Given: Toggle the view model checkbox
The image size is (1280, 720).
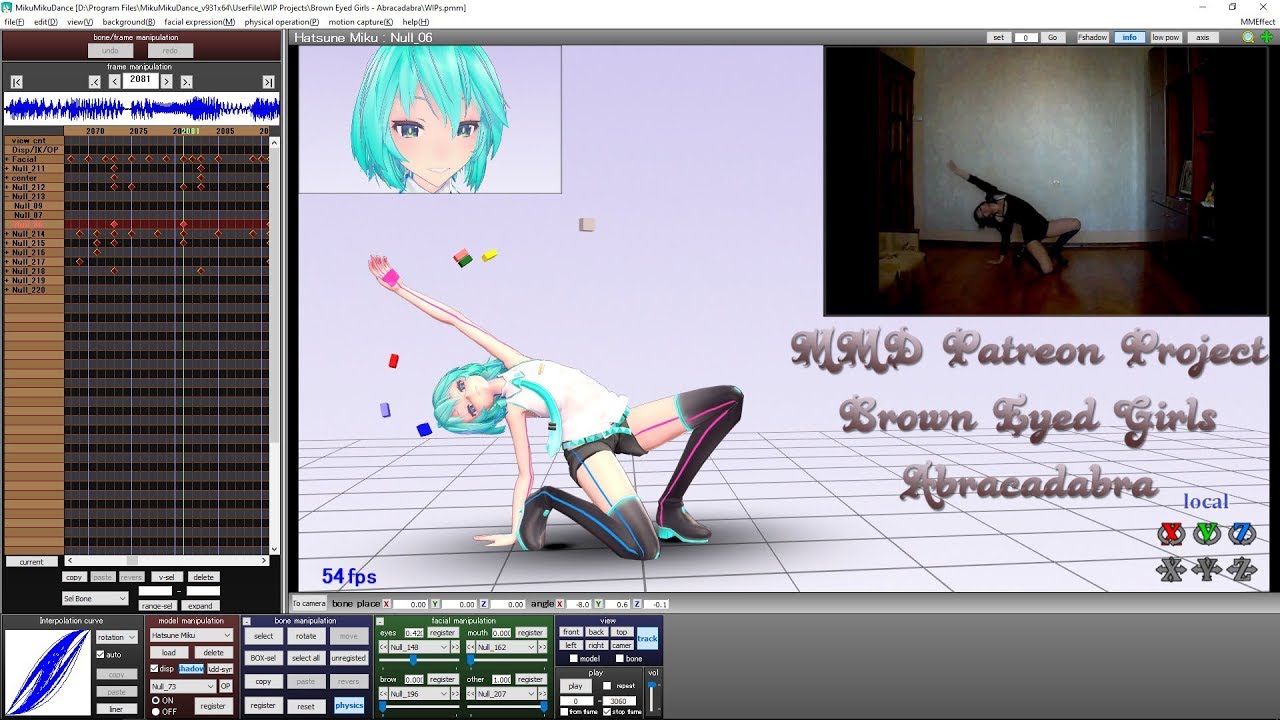Looking at the screenshot, I should 573,658.
